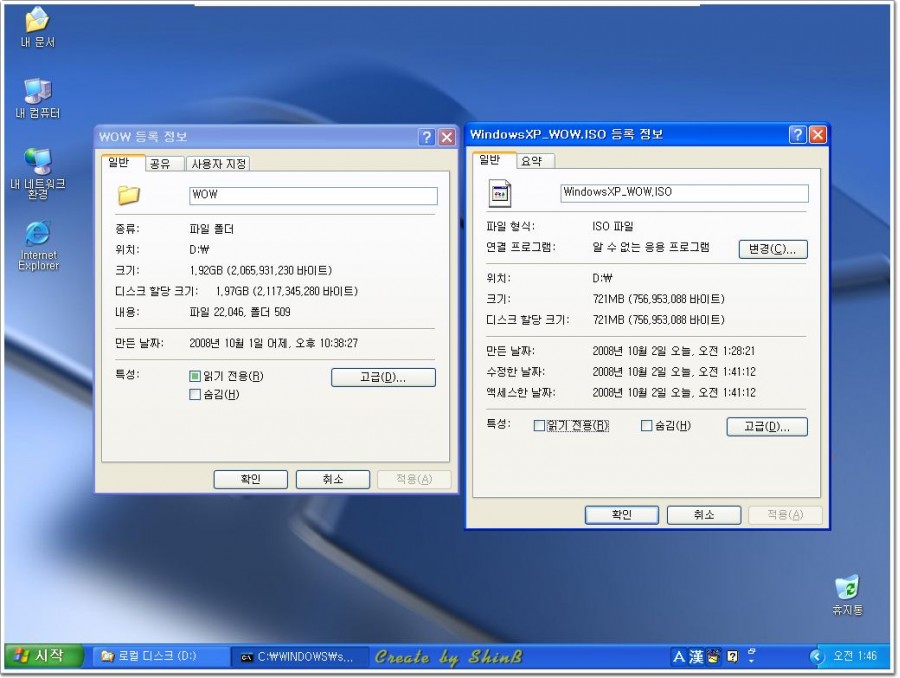Select the 내 네트워크 환경 desktop icon

[38, 173]
